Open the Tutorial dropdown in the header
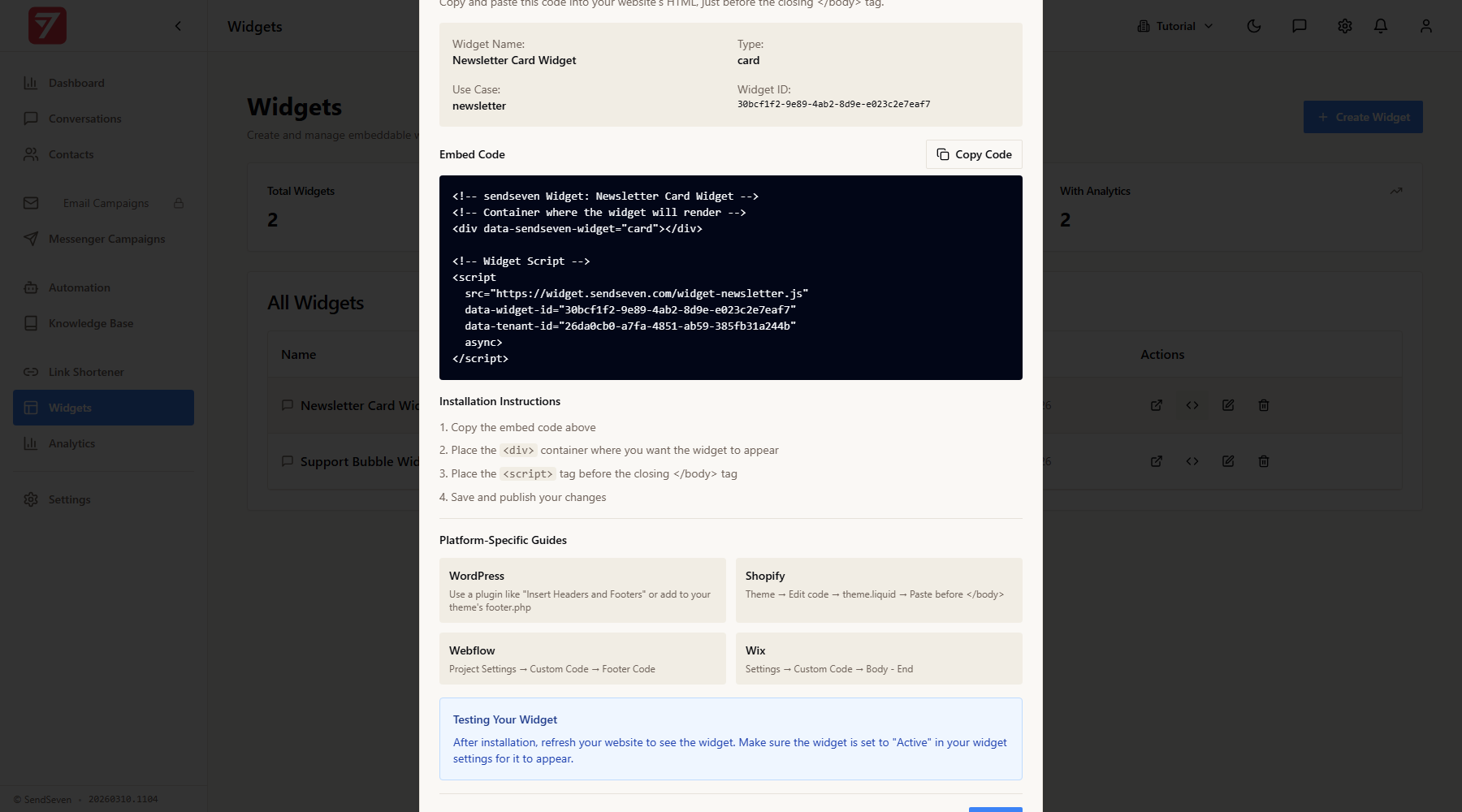1462x812 pixels. click(x=1175, y=26)
